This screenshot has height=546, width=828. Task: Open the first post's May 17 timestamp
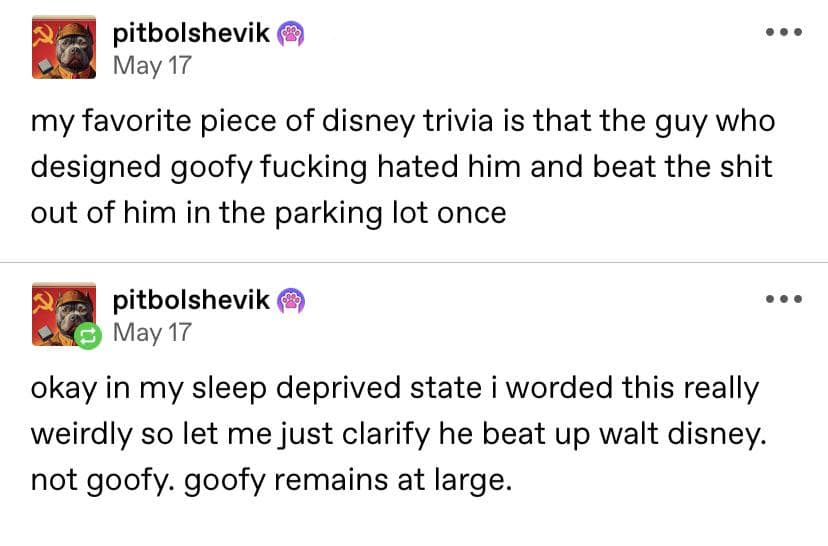click(151, 66)
